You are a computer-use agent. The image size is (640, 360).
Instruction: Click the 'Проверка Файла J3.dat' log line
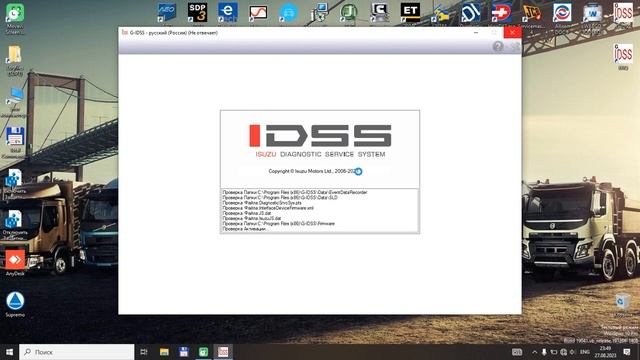[x=247, y=213]
